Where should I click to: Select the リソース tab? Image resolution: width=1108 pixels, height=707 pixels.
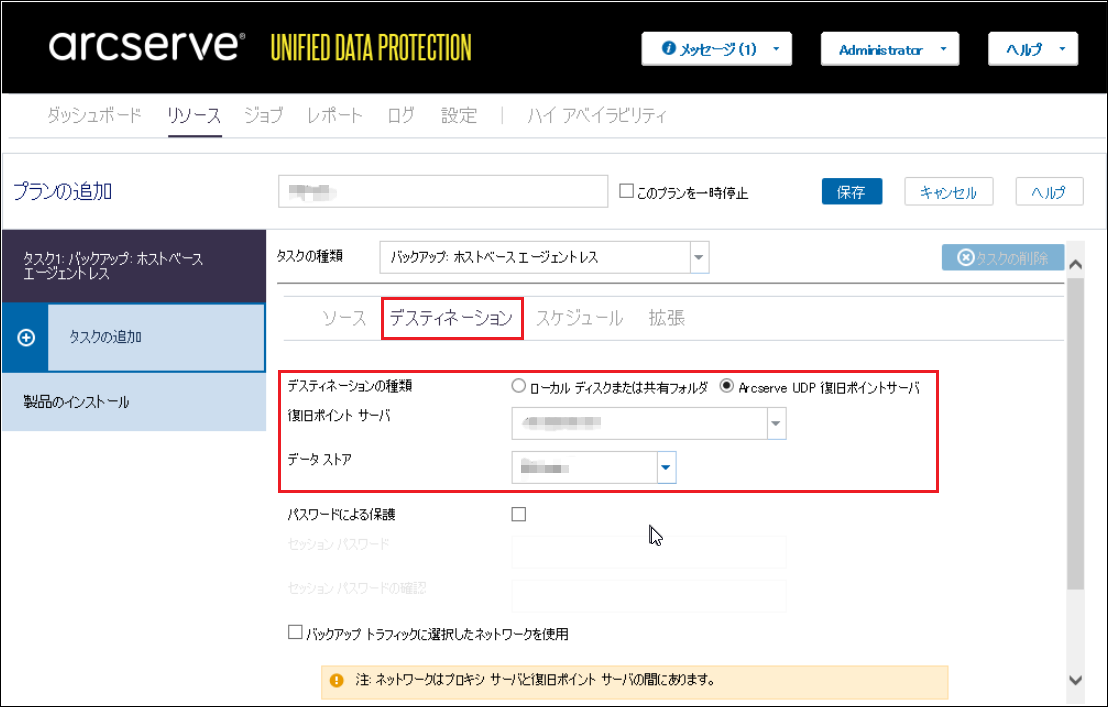[x=194, y=115]
